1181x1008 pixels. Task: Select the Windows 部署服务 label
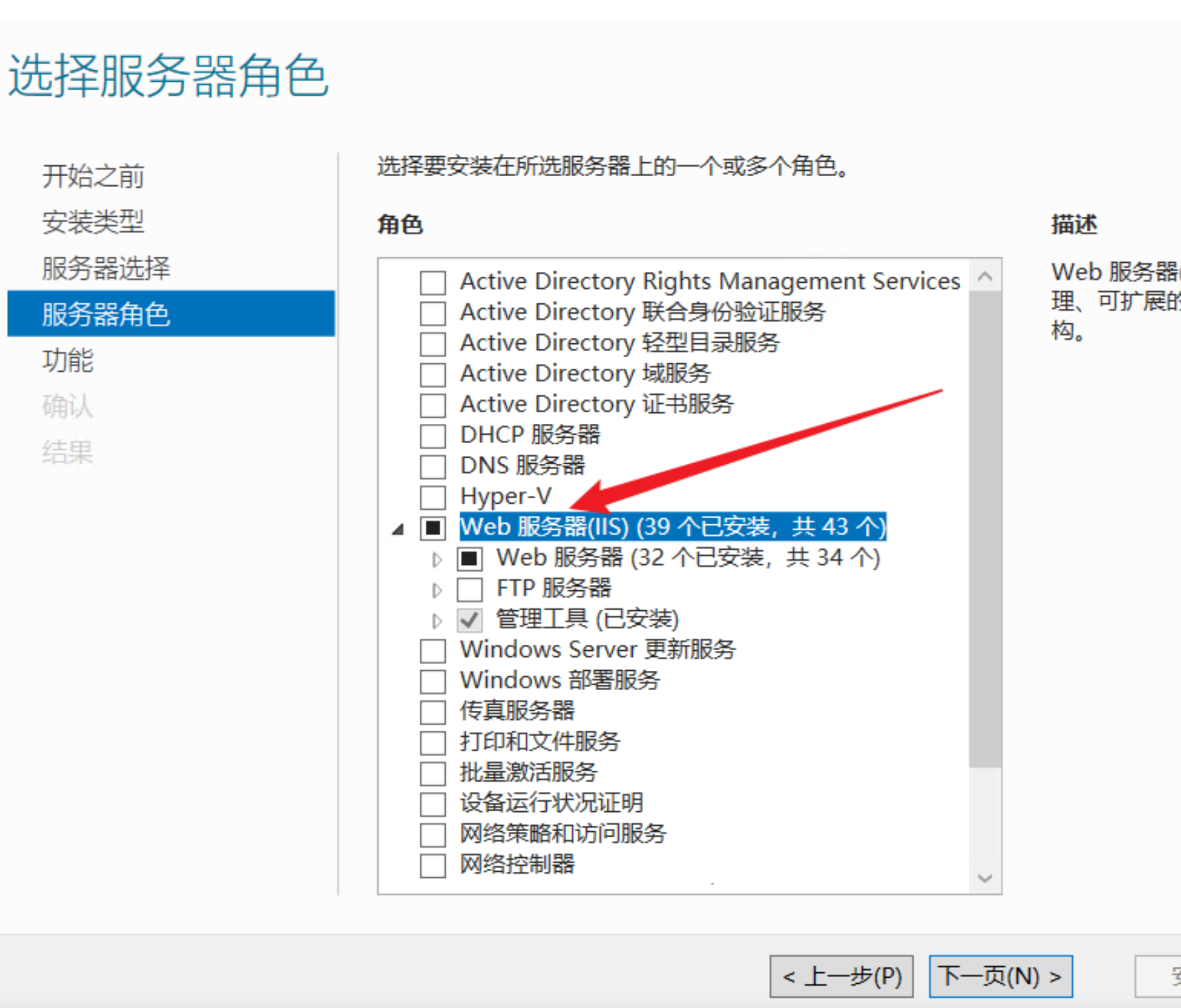tap(560, 680)
